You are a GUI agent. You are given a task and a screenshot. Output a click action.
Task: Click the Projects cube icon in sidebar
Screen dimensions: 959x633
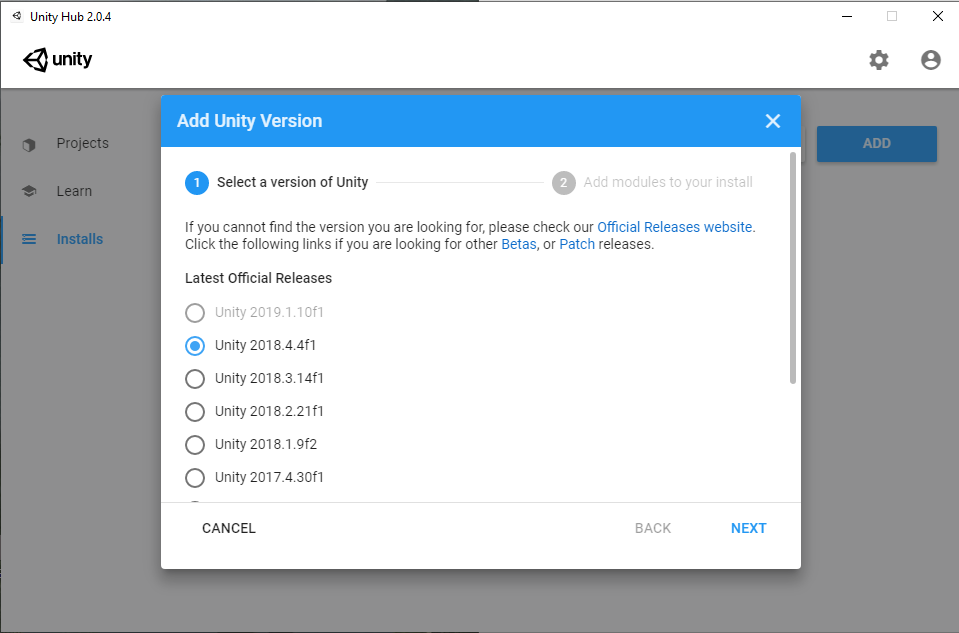[29, 143]
